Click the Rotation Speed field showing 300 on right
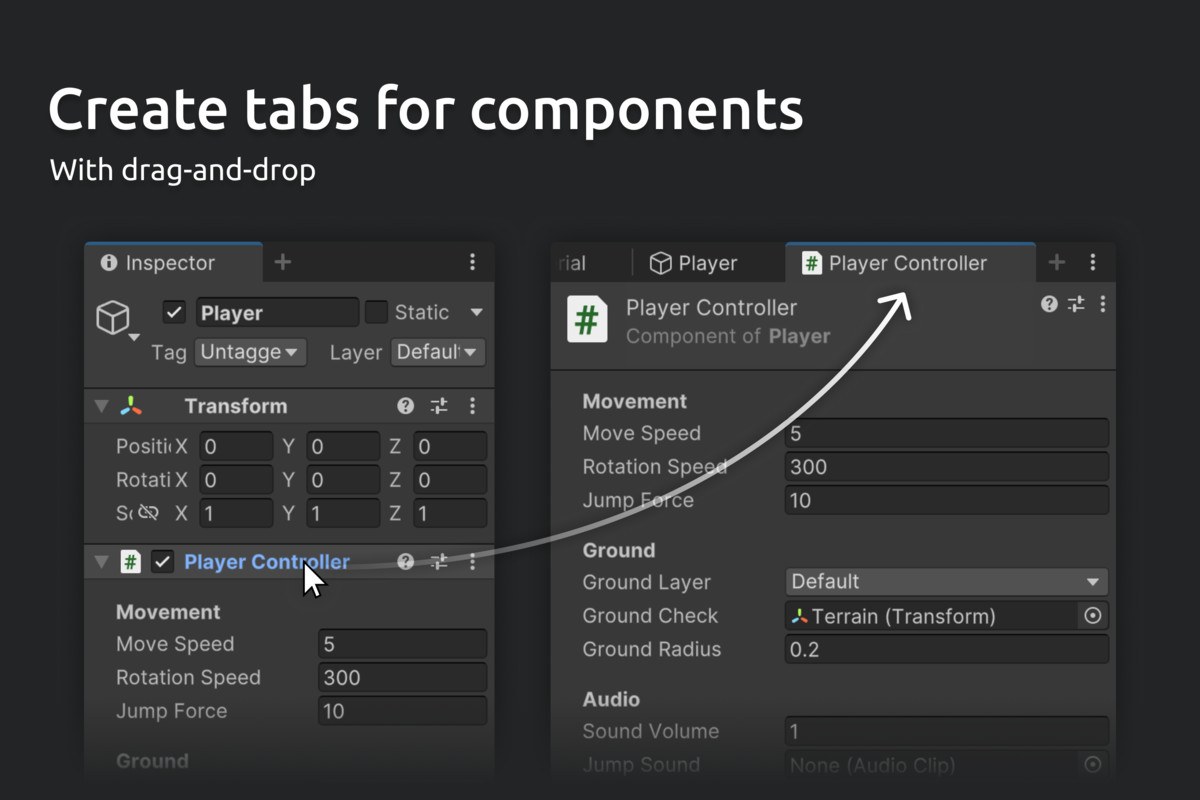The height and width of the screenshot is (800, 1200). point(947,467)
